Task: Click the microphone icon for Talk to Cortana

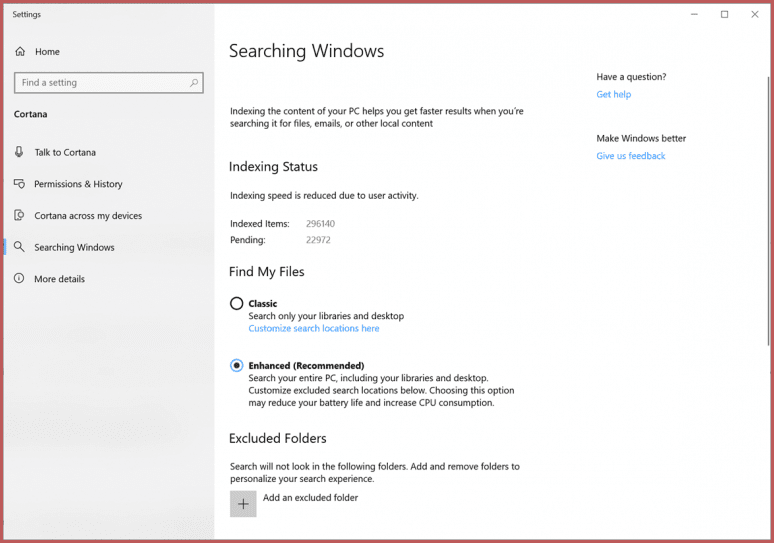Action: [x=19, y=152]
